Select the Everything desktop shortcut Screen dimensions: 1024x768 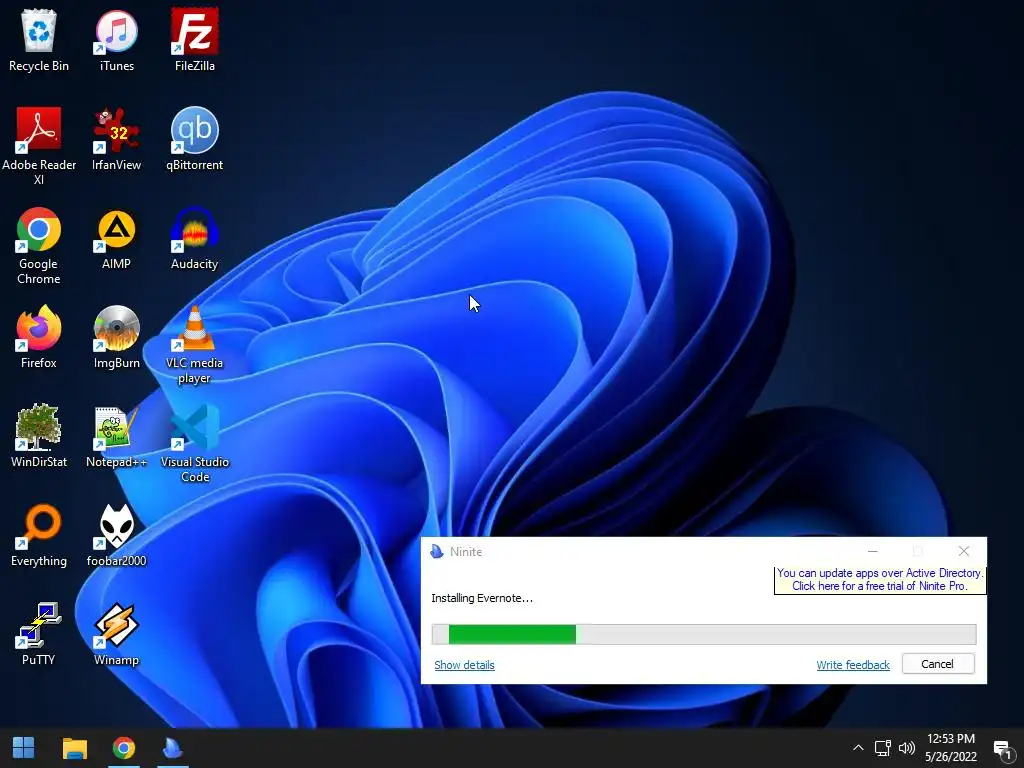(39, 536)
